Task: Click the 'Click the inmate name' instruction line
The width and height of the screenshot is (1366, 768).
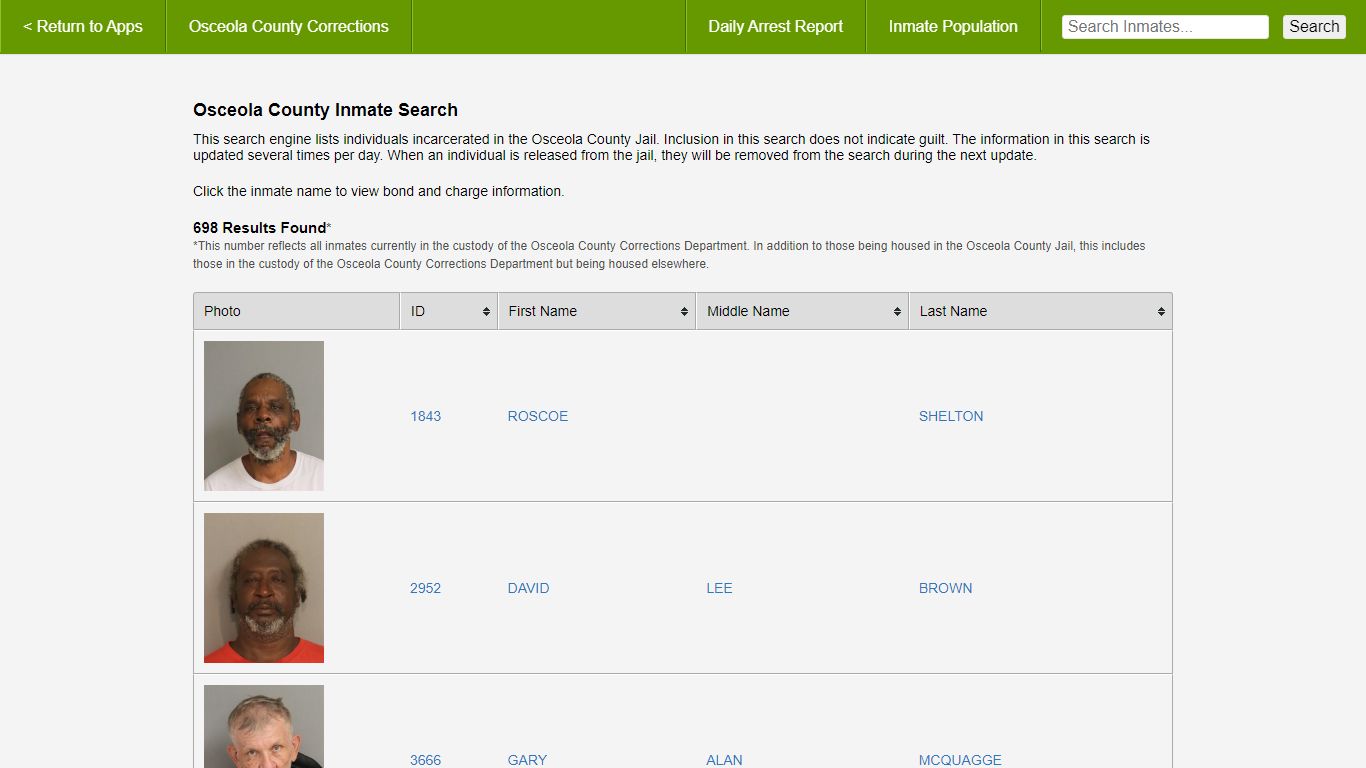Action: coord(379,191)
